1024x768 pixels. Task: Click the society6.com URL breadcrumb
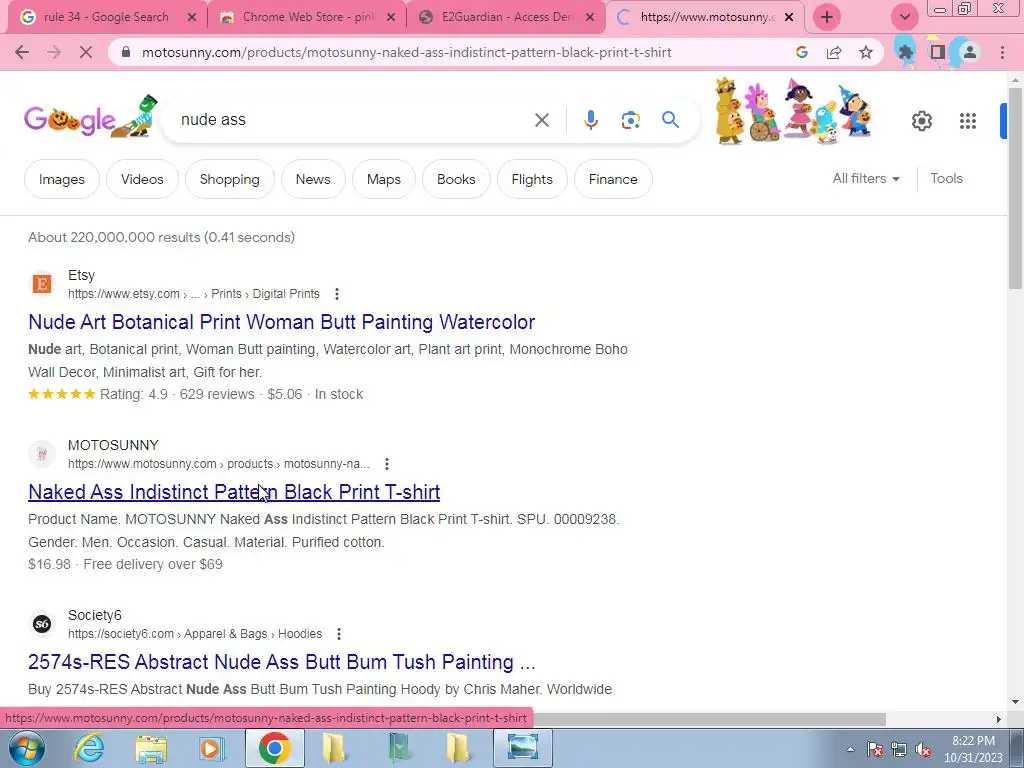[195, 633]
